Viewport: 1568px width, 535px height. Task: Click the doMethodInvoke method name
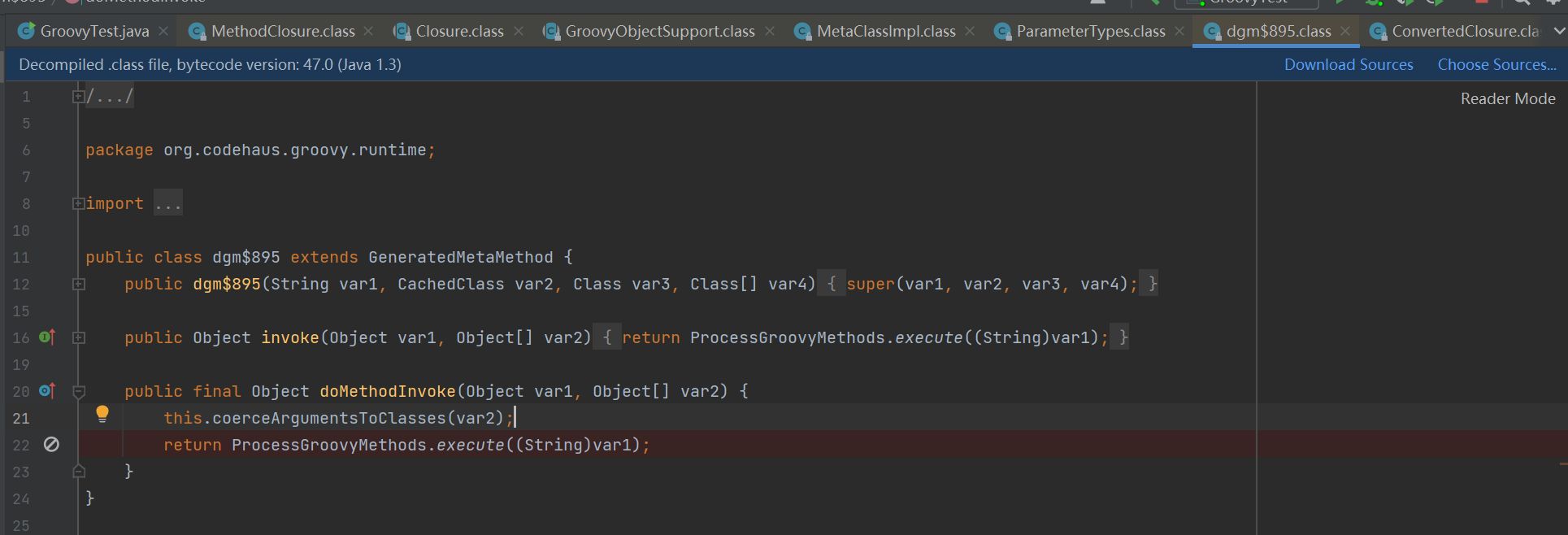(x=388, y=392)
